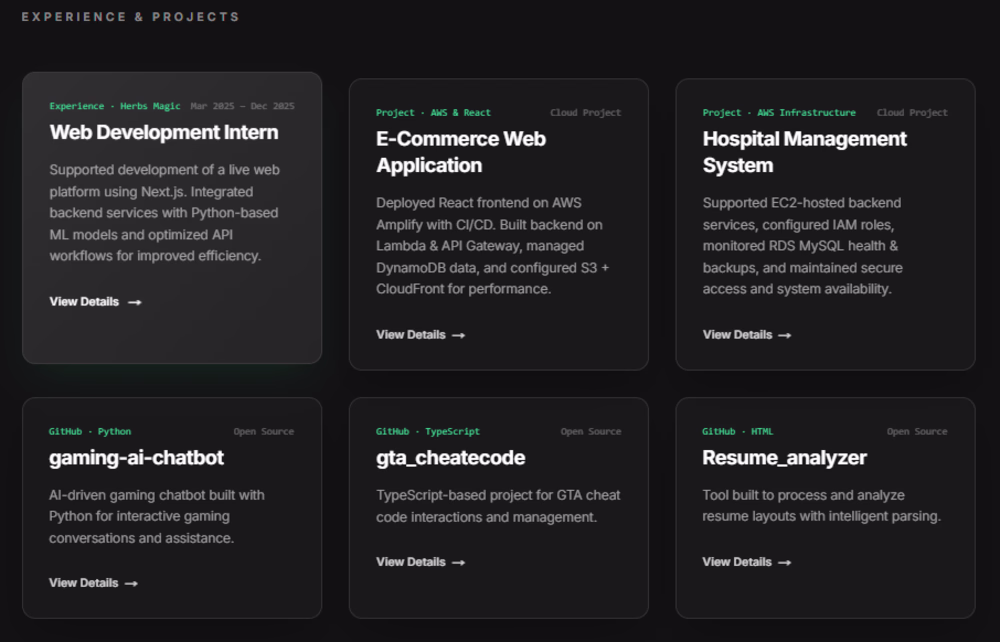This screenshot has height=642, width=1000.
Task: Open View Details for E-Commerce Web Application
Action: (x=411, y=335)
